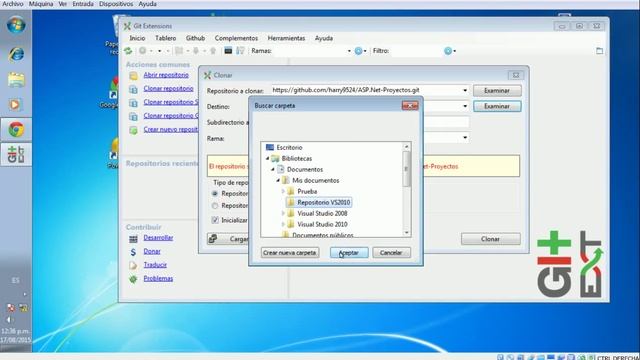Click icon beside Crear nuevo repositorio
The image size is (640, 360).
coord(133,130)
